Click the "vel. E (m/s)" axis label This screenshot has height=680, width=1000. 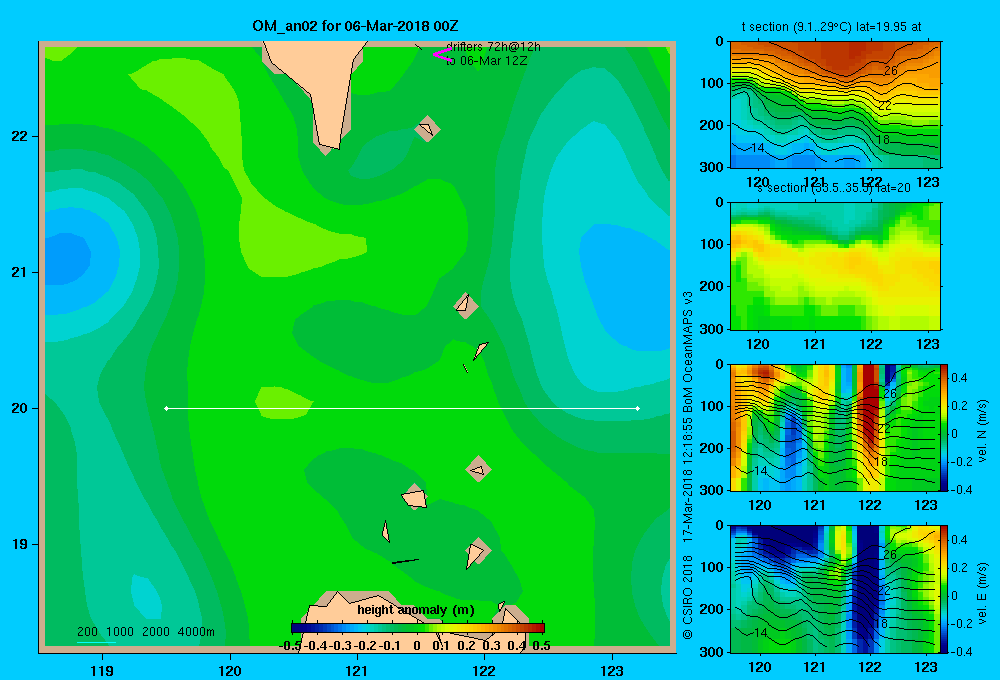point(982,593)
